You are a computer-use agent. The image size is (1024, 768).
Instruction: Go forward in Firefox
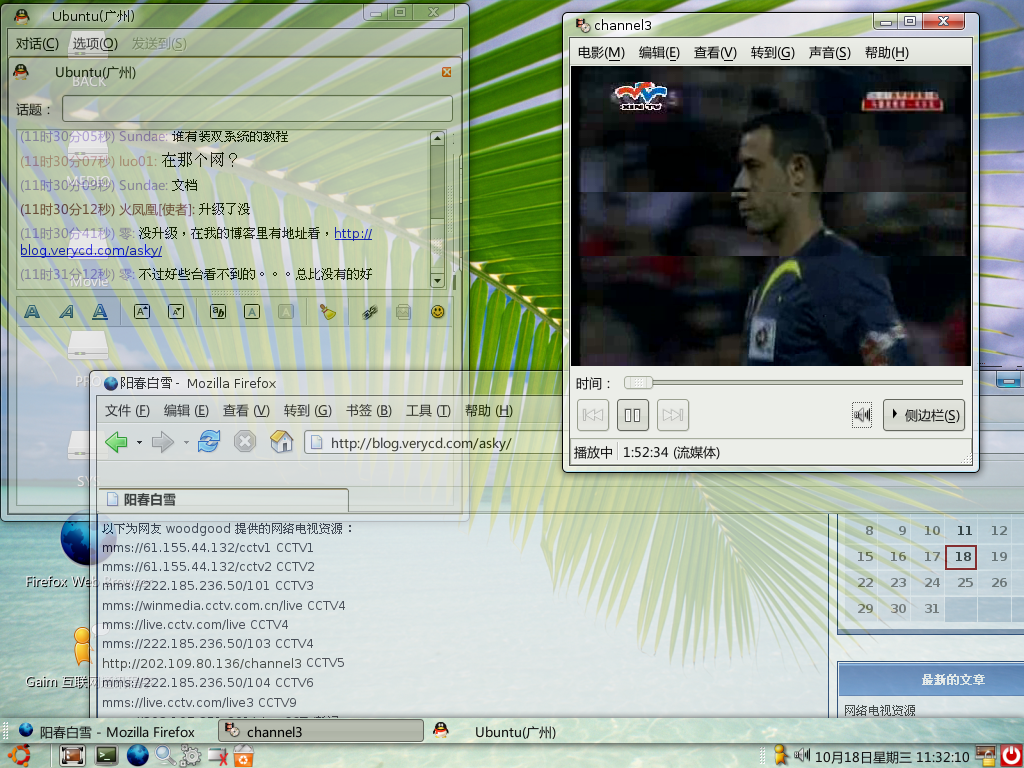(x=163, y=442)
